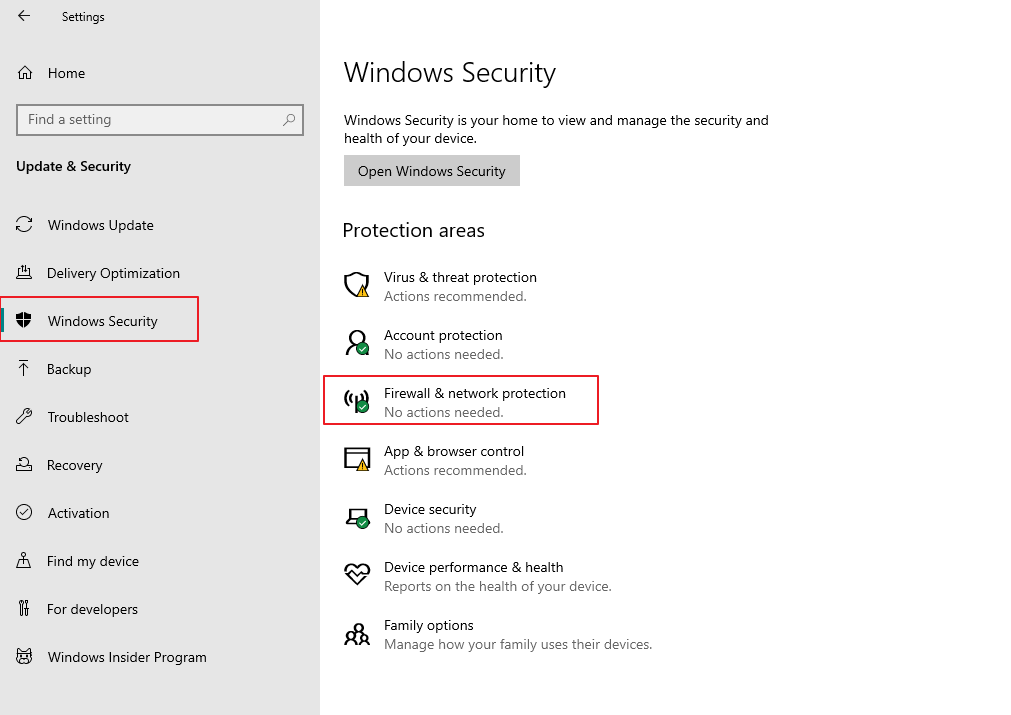
Task: Open Windows Update settings page
Action: (100, 225)
